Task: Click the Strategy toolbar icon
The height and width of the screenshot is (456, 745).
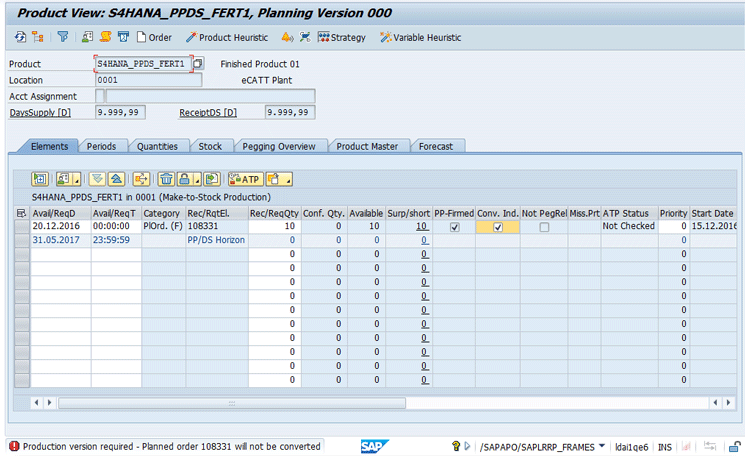Action: (x=342, y=37)
